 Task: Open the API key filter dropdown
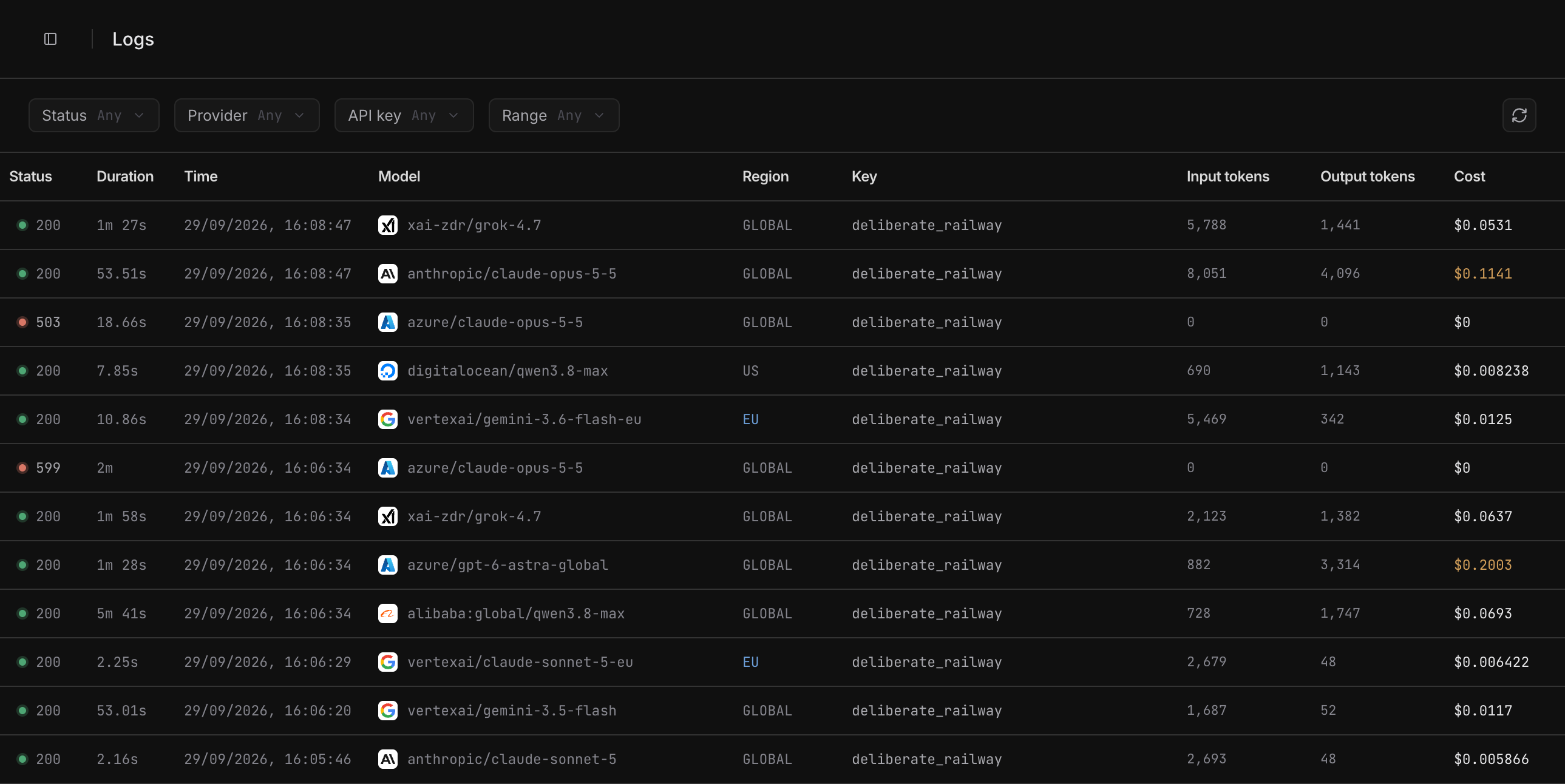(x=404, y=115)
